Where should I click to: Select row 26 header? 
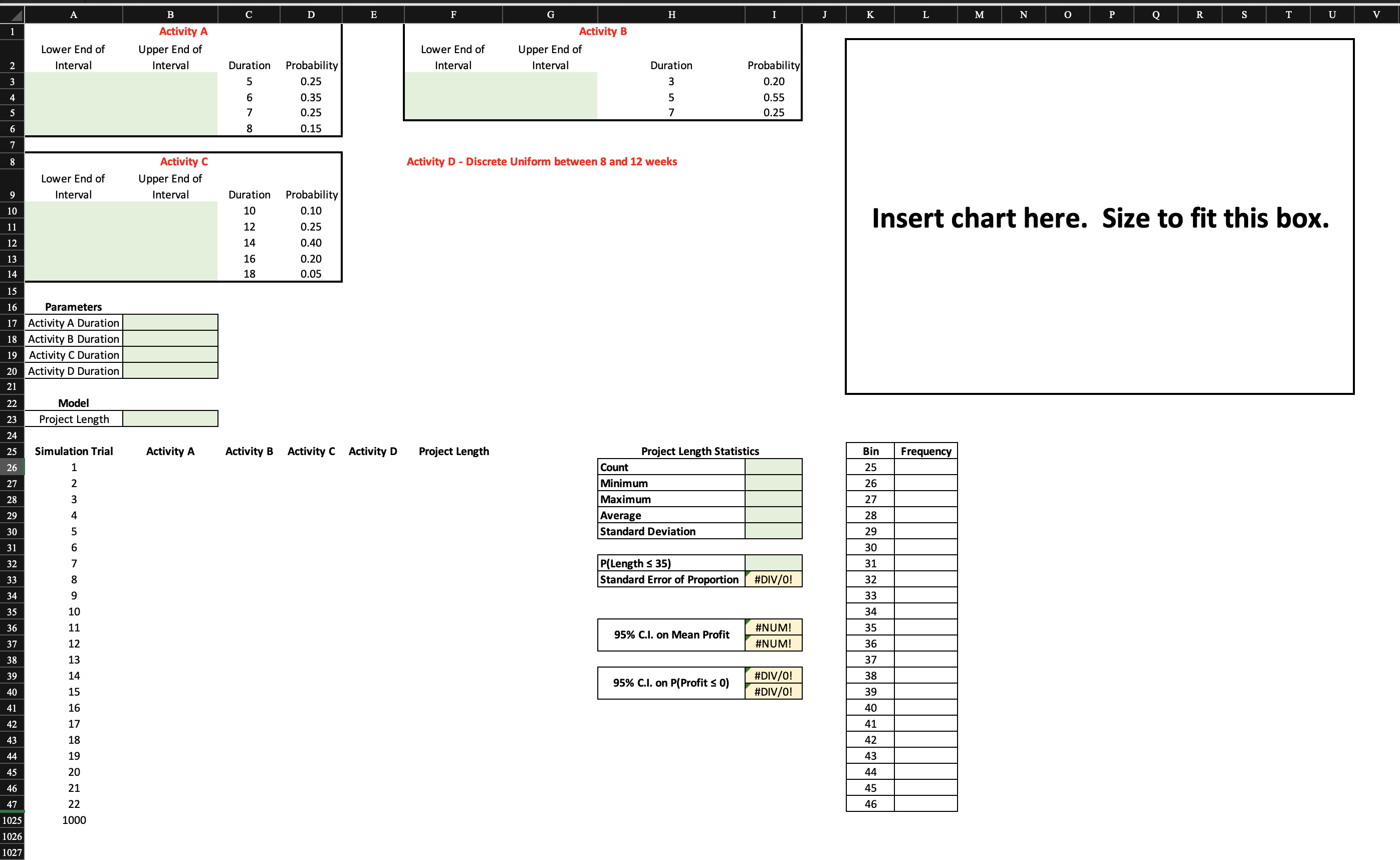pyautogui.click(x=12, y=468)
